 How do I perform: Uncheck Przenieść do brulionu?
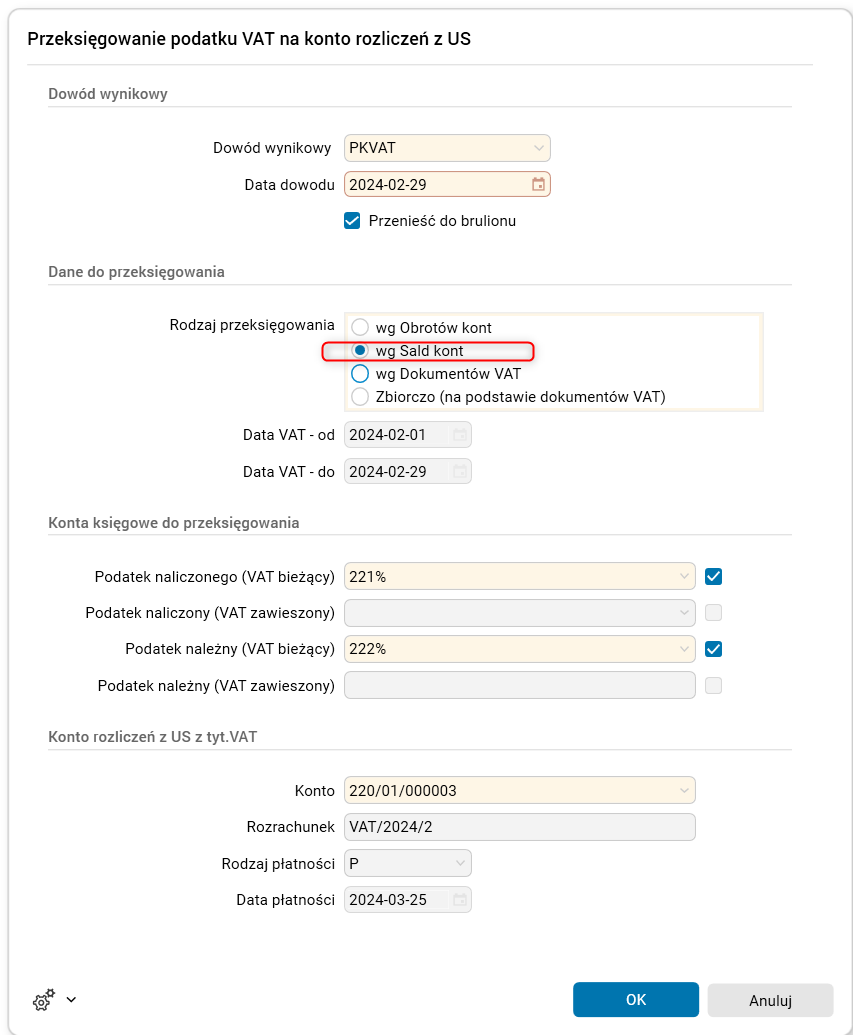pos(352,222)
